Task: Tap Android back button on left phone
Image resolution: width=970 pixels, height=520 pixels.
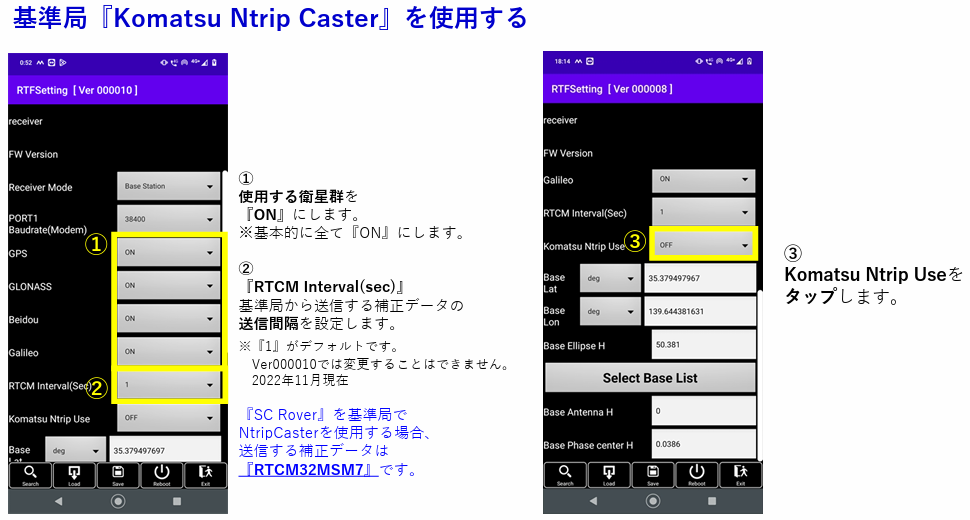Action: (x=59, y=501)
